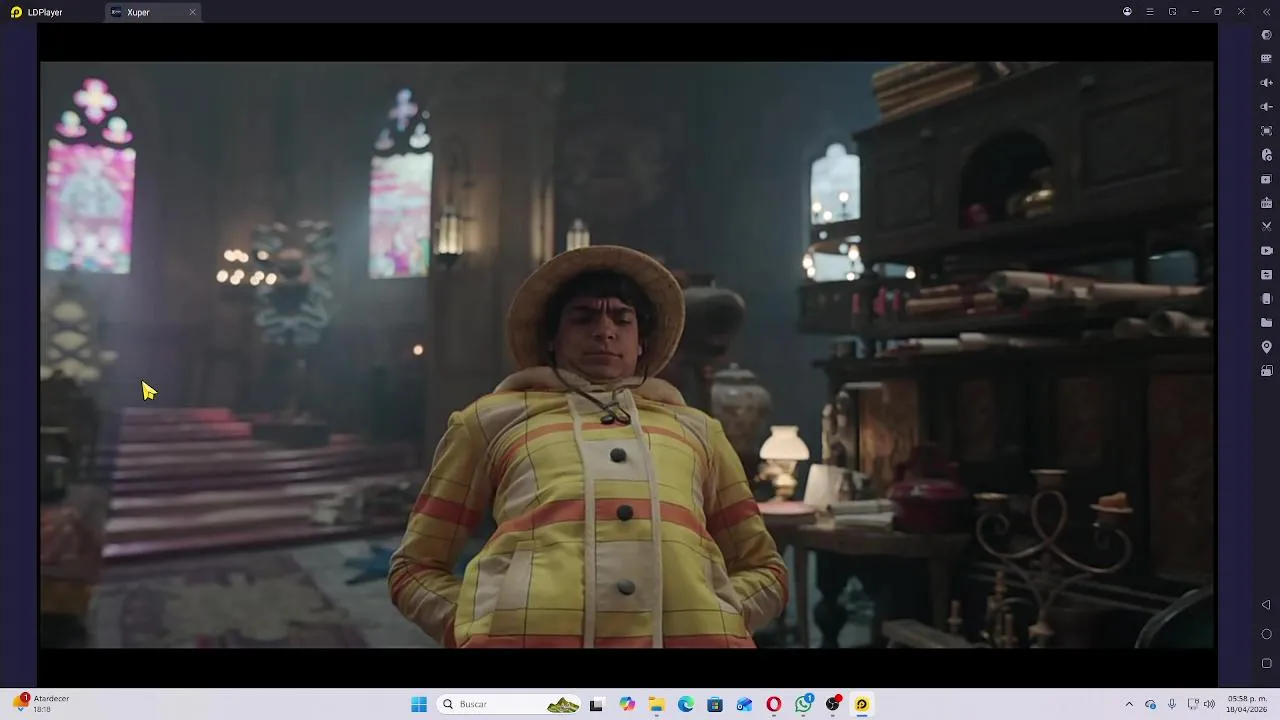Click the LDPlayer taskbar icon

coord(862,704)
